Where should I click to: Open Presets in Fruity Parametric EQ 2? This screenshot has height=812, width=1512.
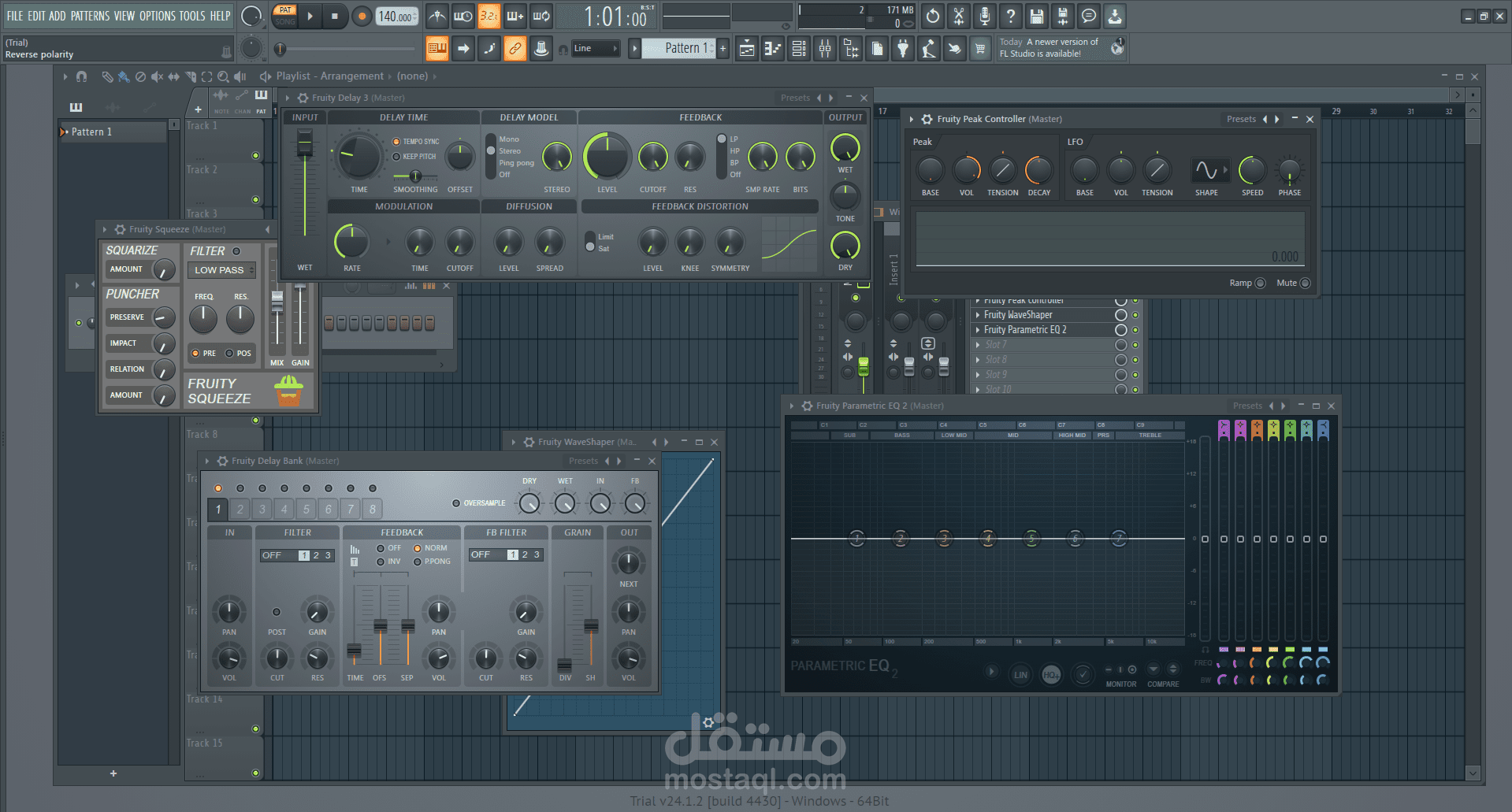pyautogui.click(x=1247, y=406)
